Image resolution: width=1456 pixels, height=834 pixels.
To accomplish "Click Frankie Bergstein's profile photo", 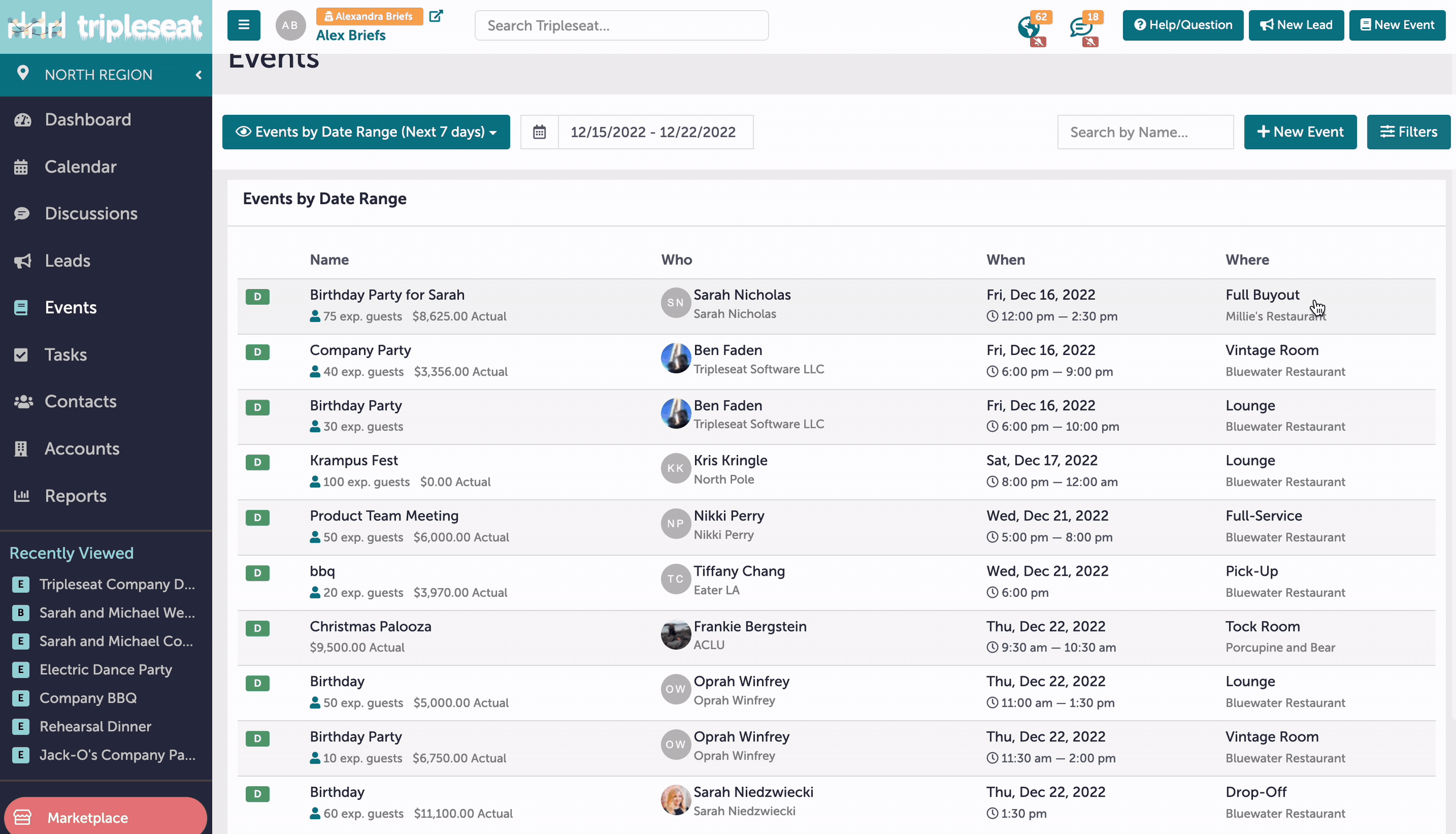I will tap(676, 634).
